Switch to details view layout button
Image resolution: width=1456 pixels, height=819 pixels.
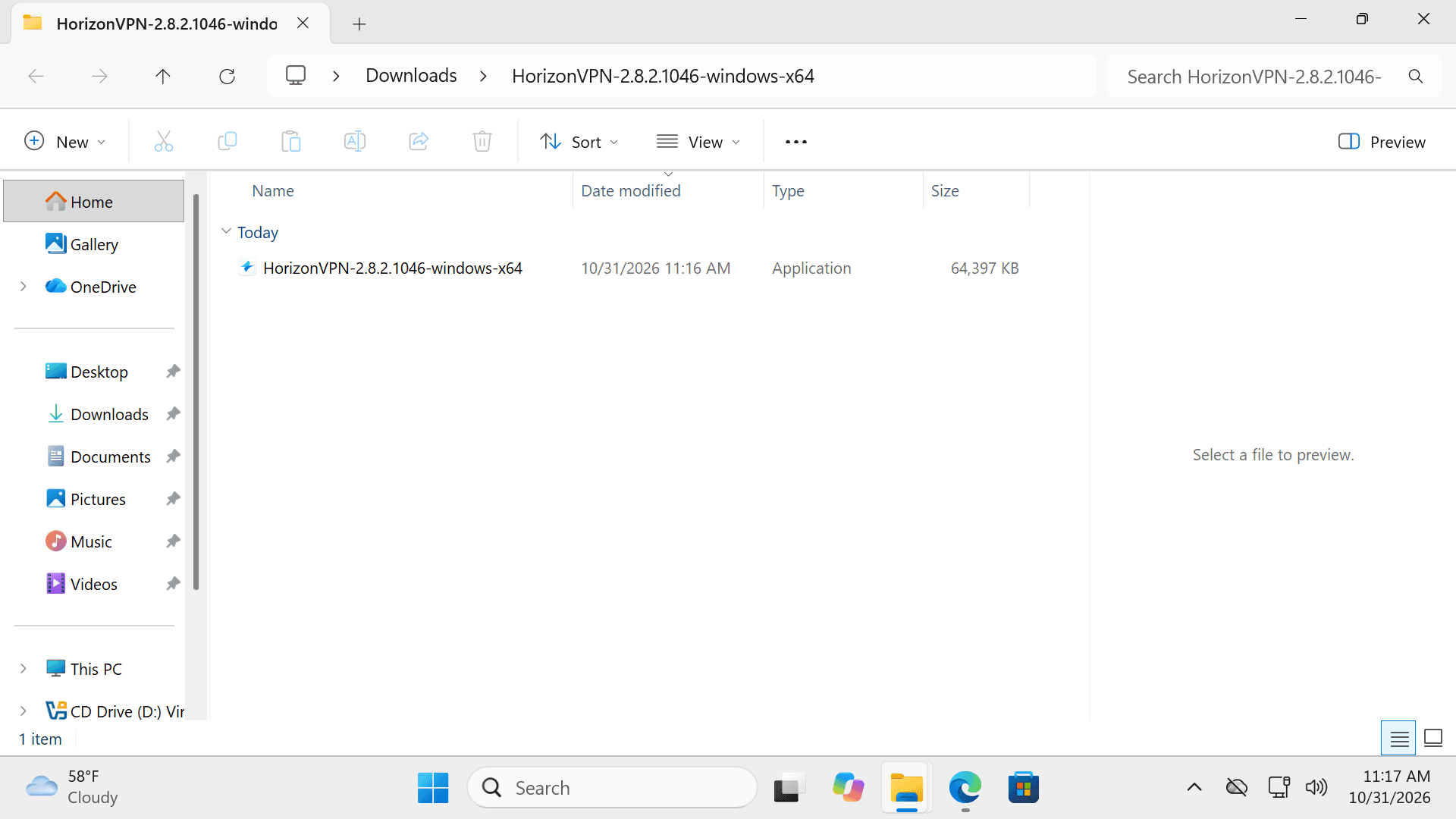1398,739
